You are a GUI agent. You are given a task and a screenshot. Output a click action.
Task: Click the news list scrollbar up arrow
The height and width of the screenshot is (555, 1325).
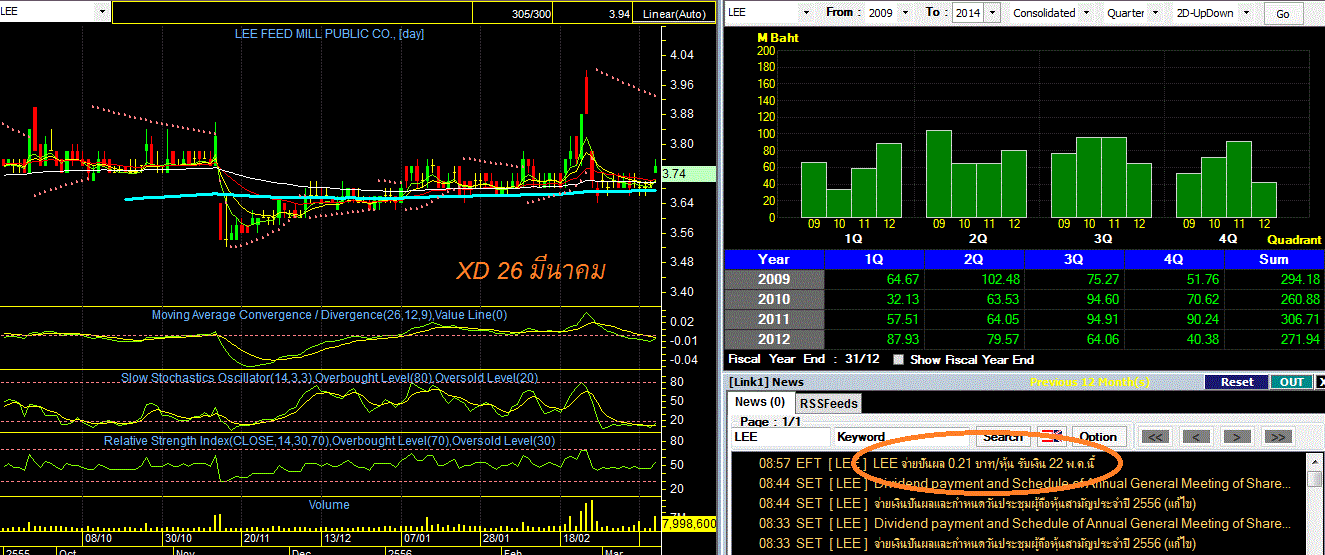[1316, 463]
